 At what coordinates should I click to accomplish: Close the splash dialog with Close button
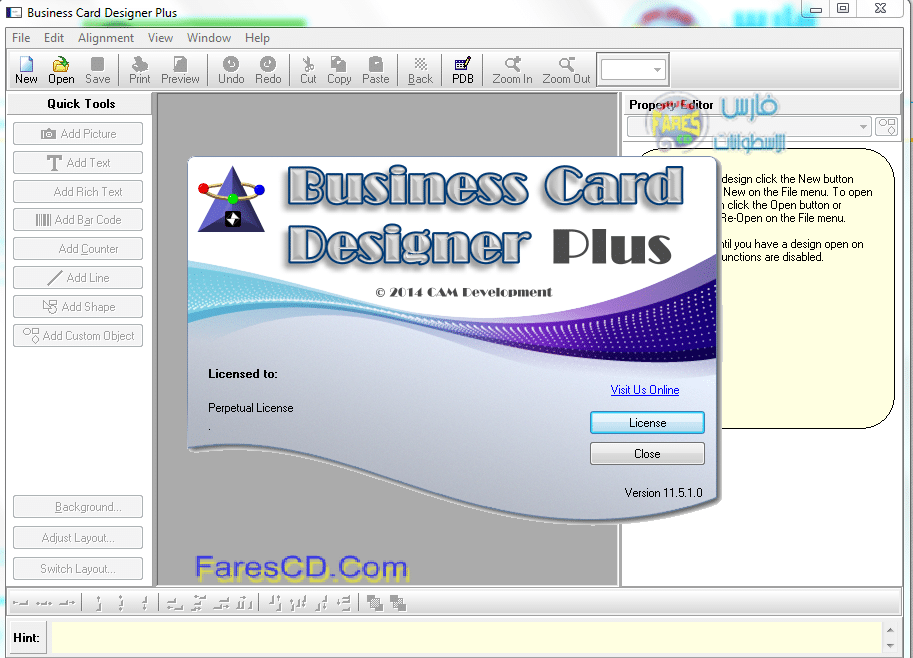click(647, 454)
